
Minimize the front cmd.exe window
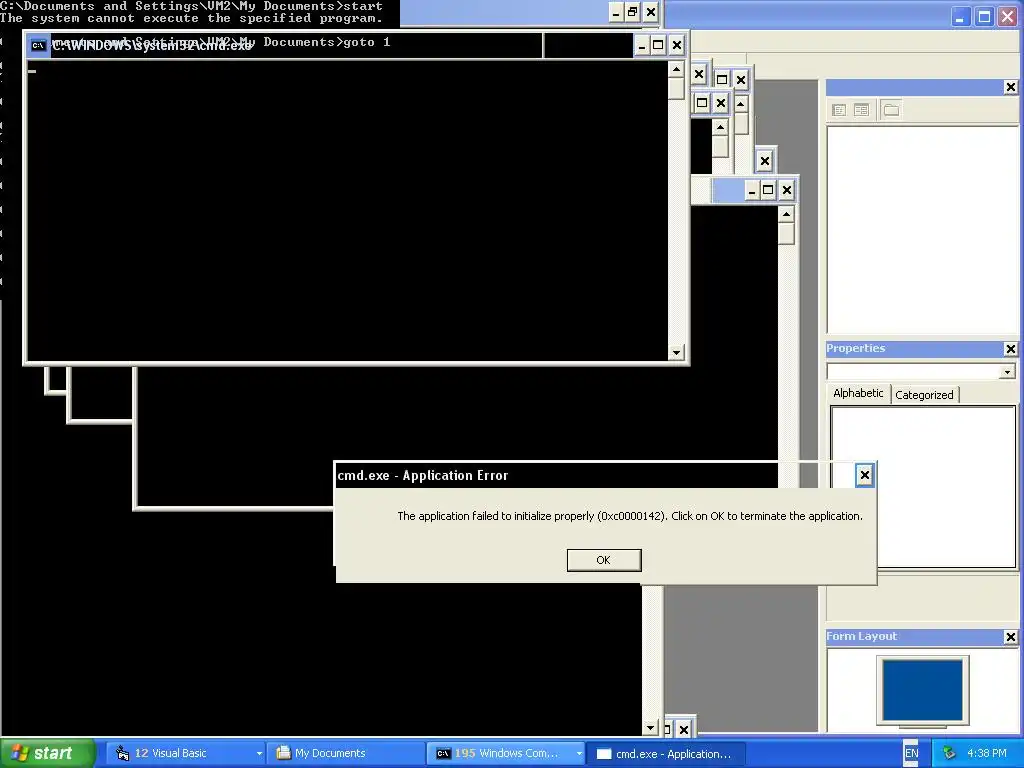[641, 45]
